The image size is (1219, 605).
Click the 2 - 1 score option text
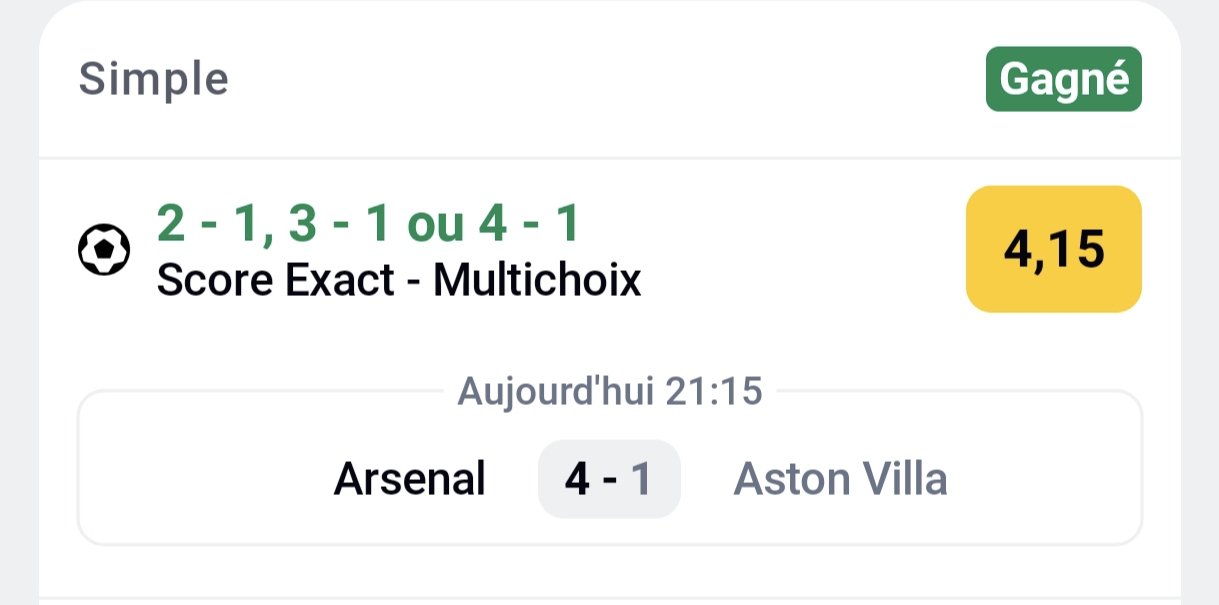(198, 226)
